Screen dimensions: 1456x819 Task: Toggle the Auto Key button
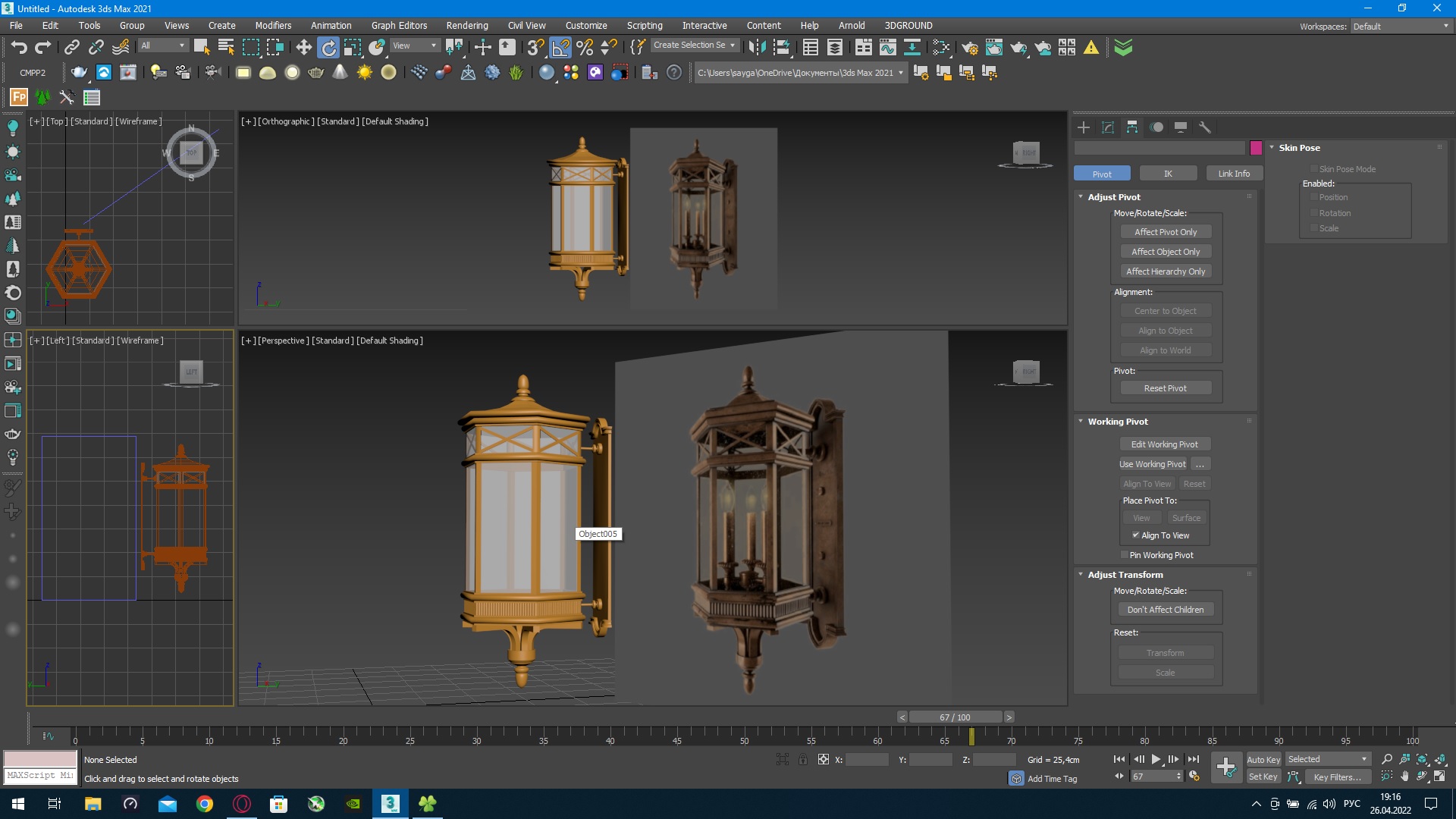pyautogui.click(x=1263, y=759)
